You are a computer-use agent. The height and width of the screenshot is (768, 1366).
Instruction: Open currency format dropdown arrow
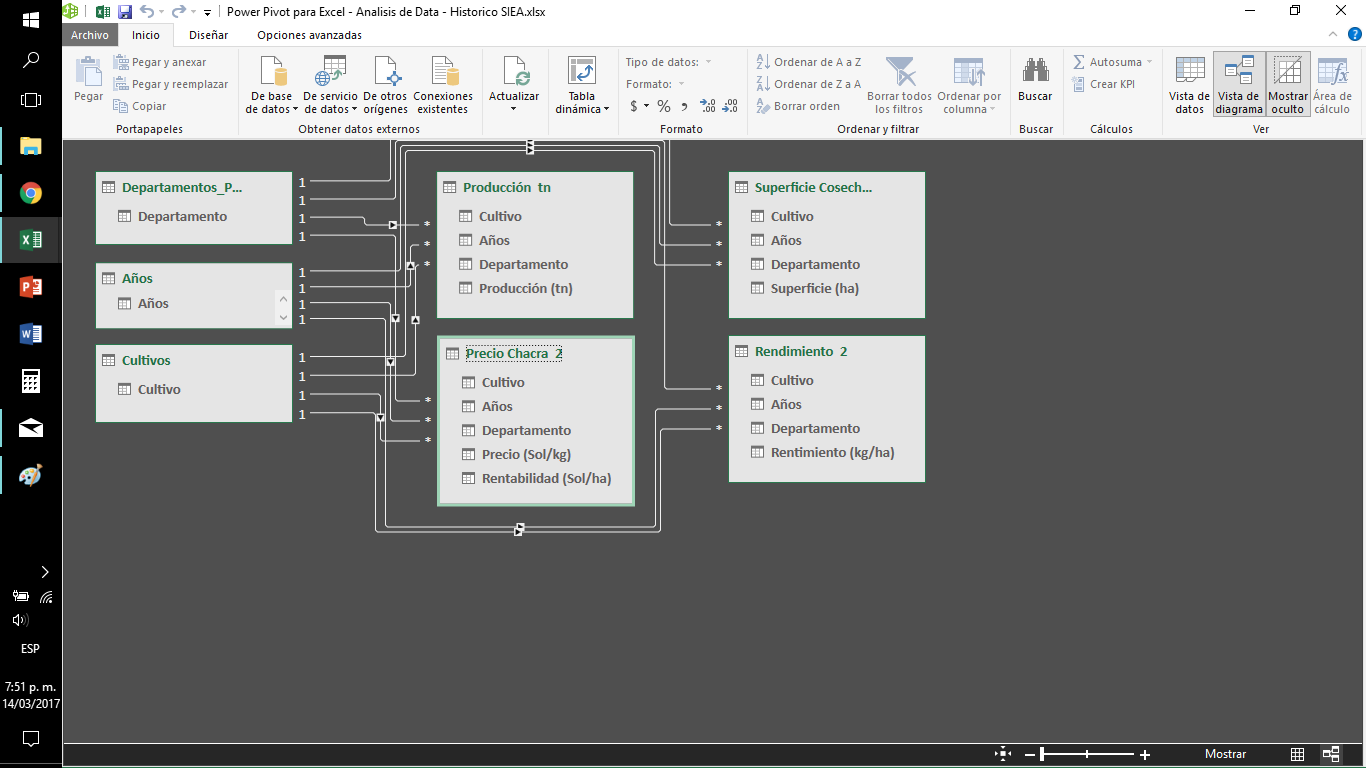click(x=646, y=106)
